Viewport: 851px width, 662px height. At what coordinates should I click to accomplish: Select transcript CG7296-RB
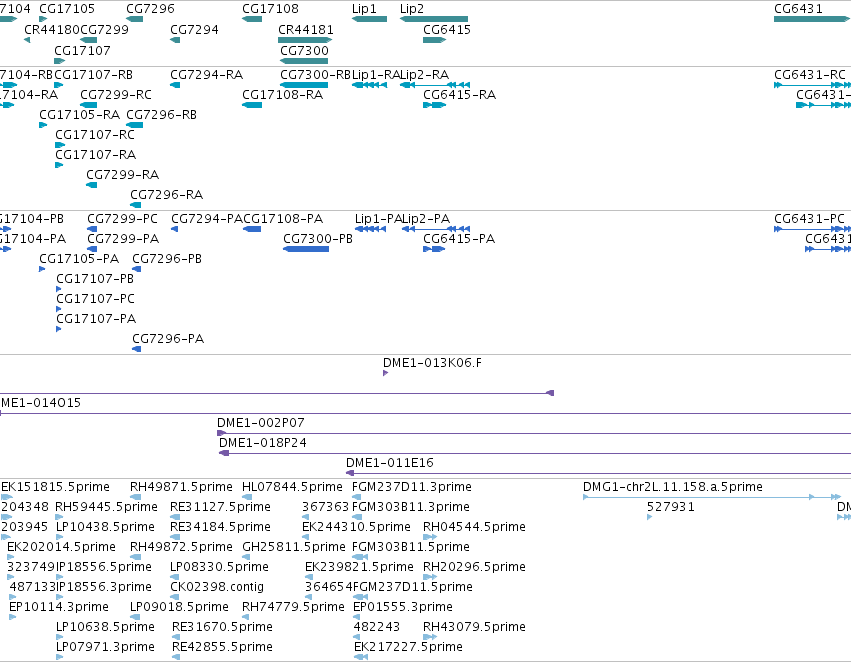[162, 114]
